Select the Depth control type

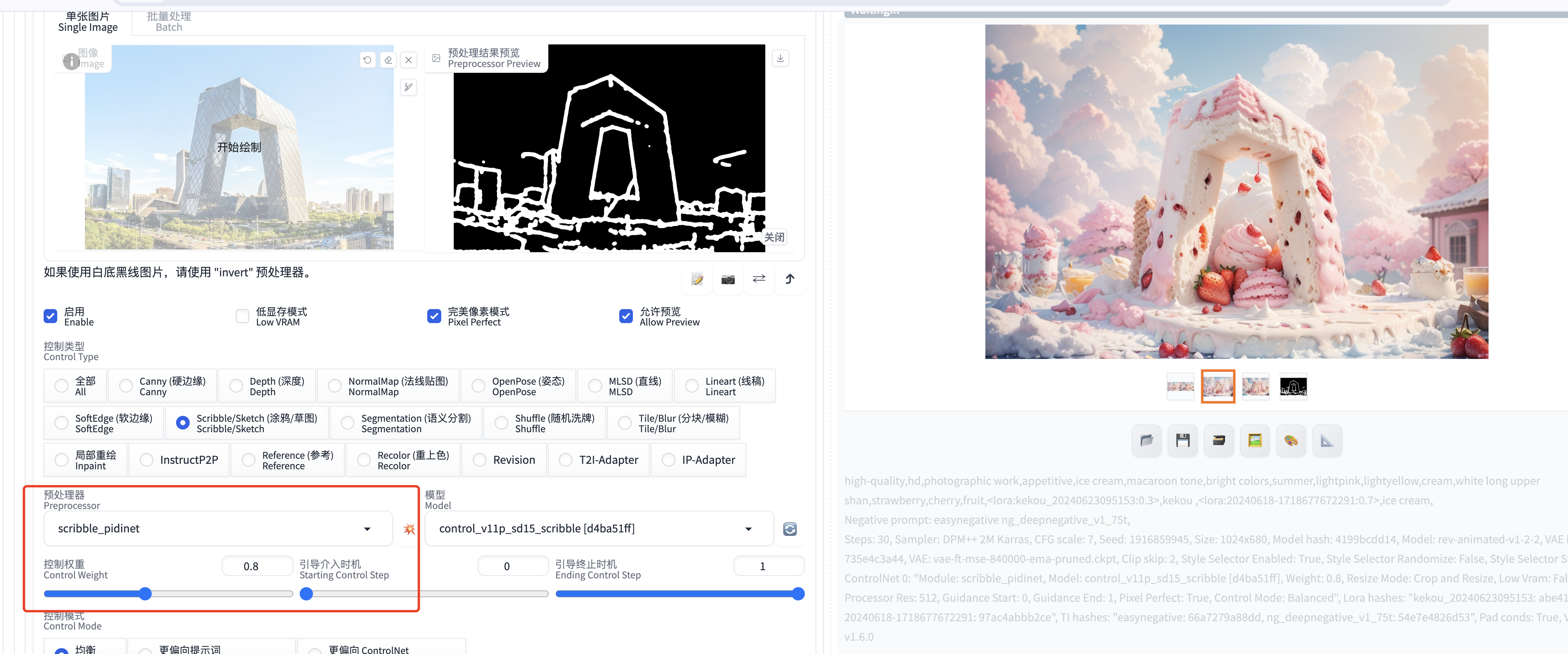pos(267,386)
